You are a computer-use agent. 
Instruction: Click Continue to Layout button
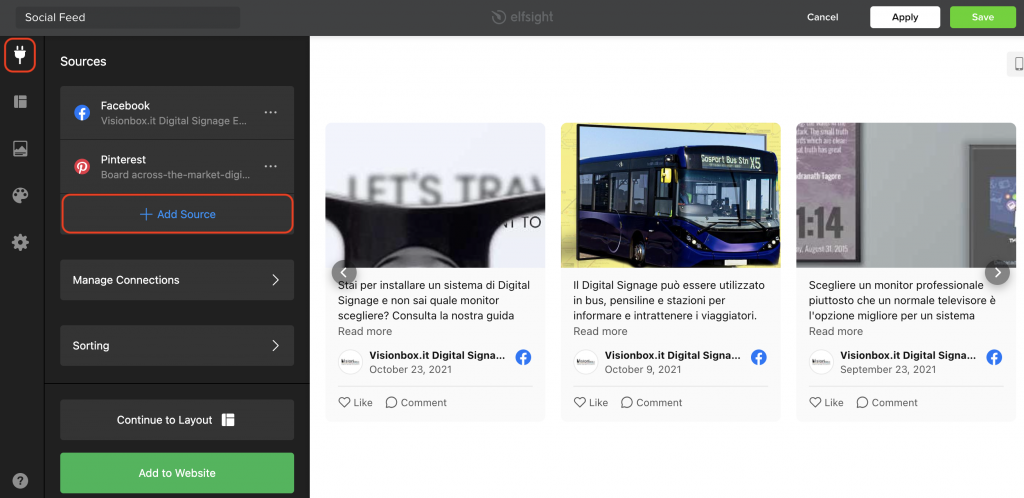177,420
